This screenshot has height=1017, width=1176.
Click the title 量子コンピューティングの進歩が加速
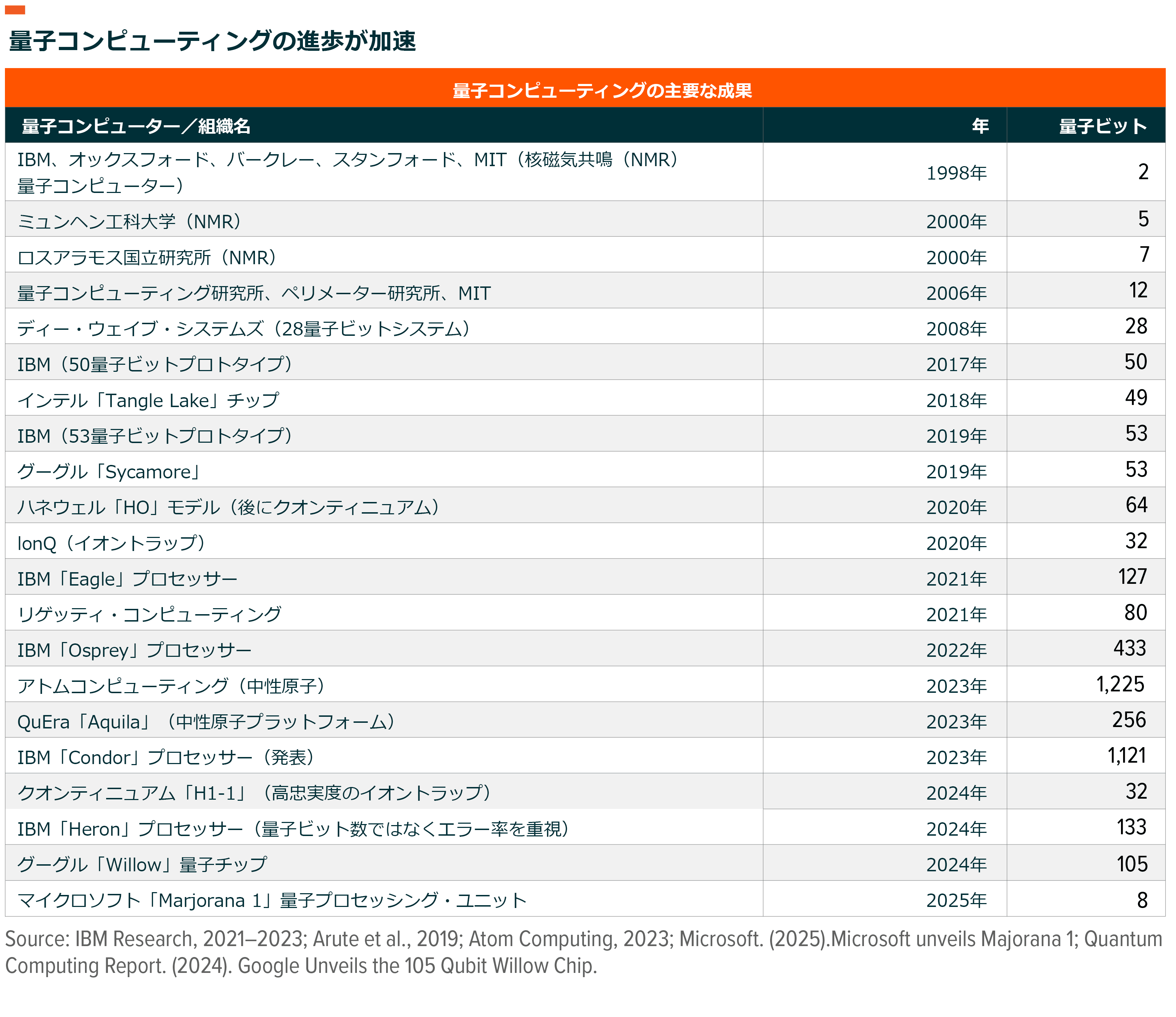click(x=213, y=41)
